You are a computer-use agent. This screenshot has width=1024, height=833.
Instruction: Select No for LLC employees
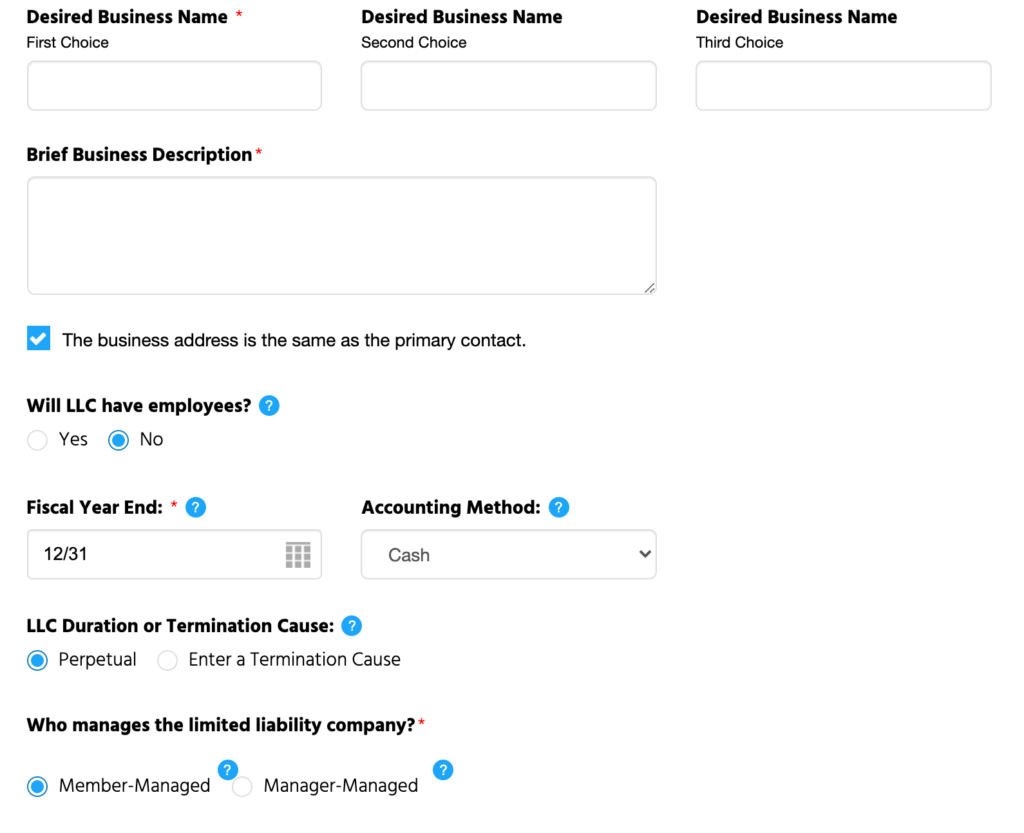point(118,440)
